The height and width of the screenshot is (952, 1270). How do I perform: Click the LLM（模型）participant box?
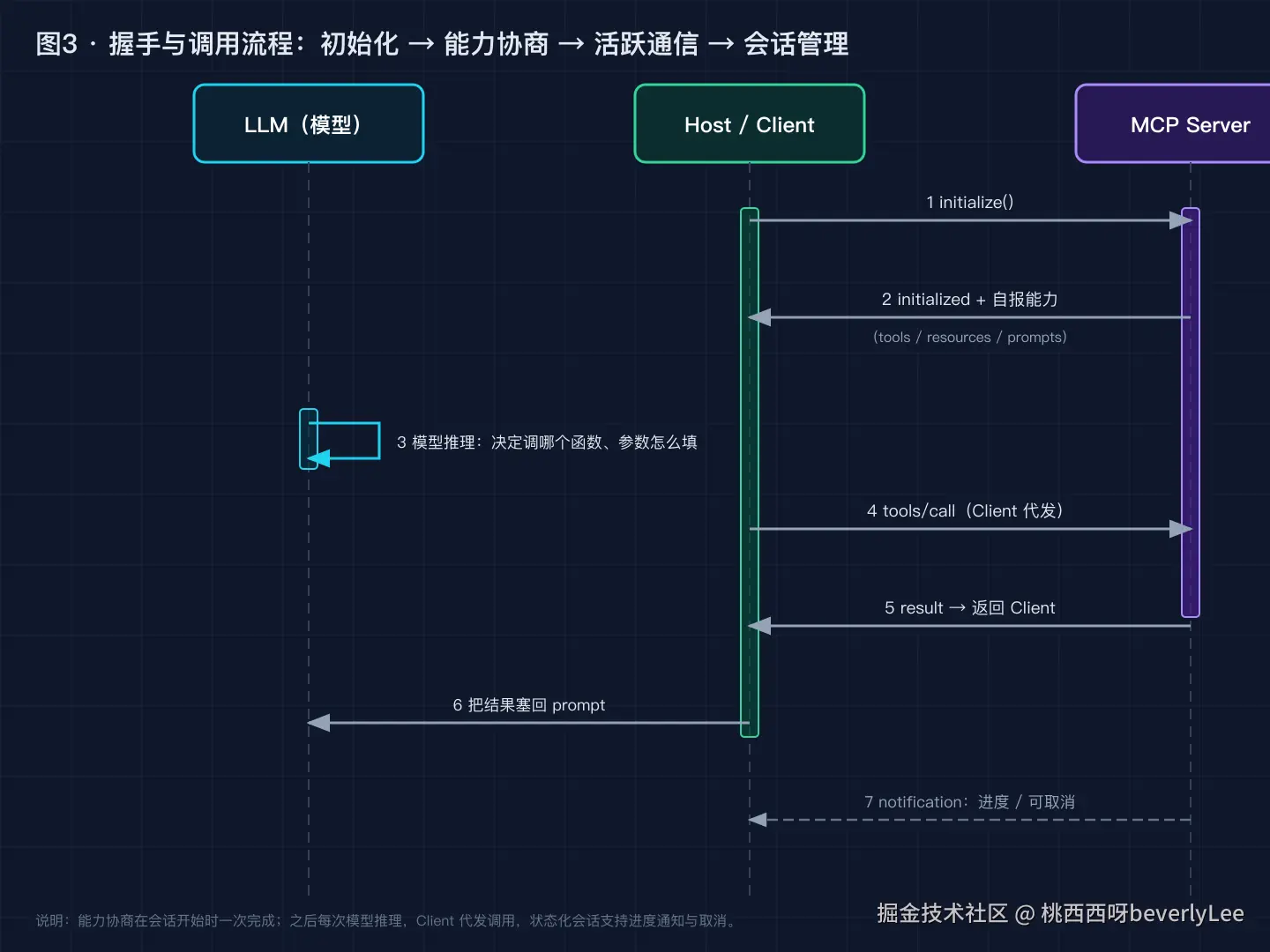pyautogui.click(x=309, y=123)
